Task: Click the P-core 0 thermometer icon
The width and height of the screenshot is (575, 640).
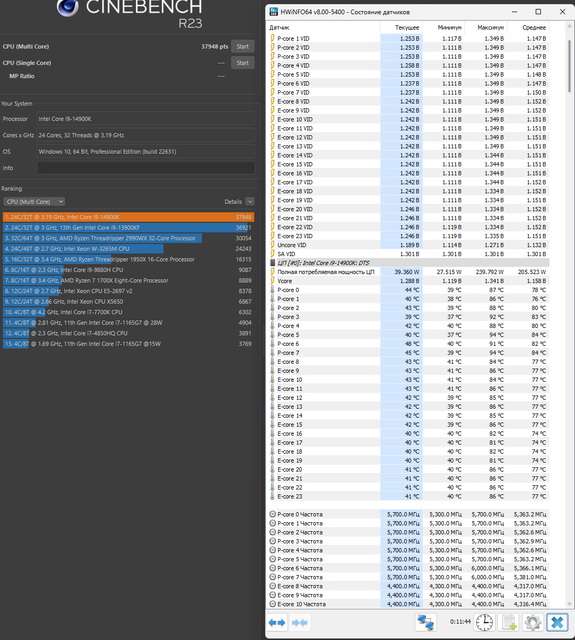Action: coord(272,290)
